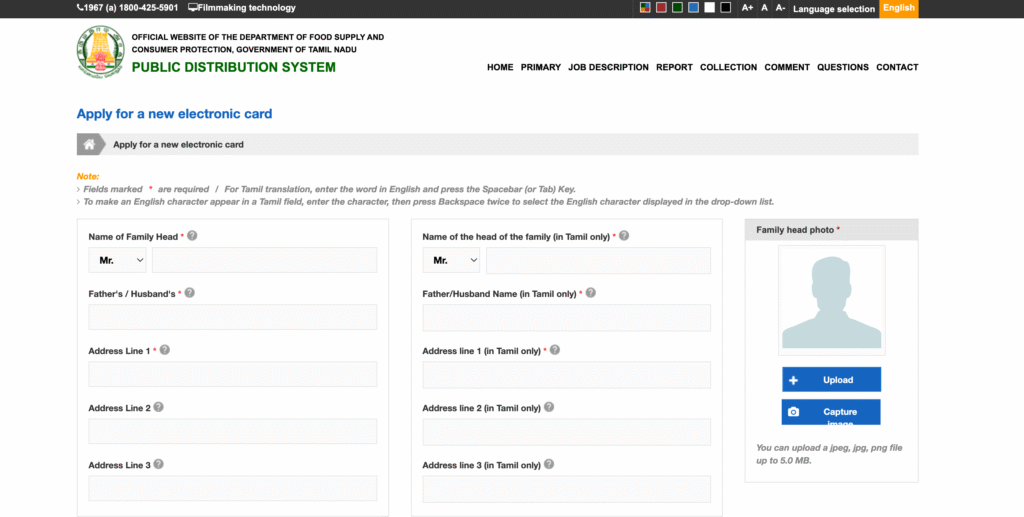Click the help icon beside Father/Husband Name (in Tamil only)
The image size is (1024, 517).
(590, 293)
